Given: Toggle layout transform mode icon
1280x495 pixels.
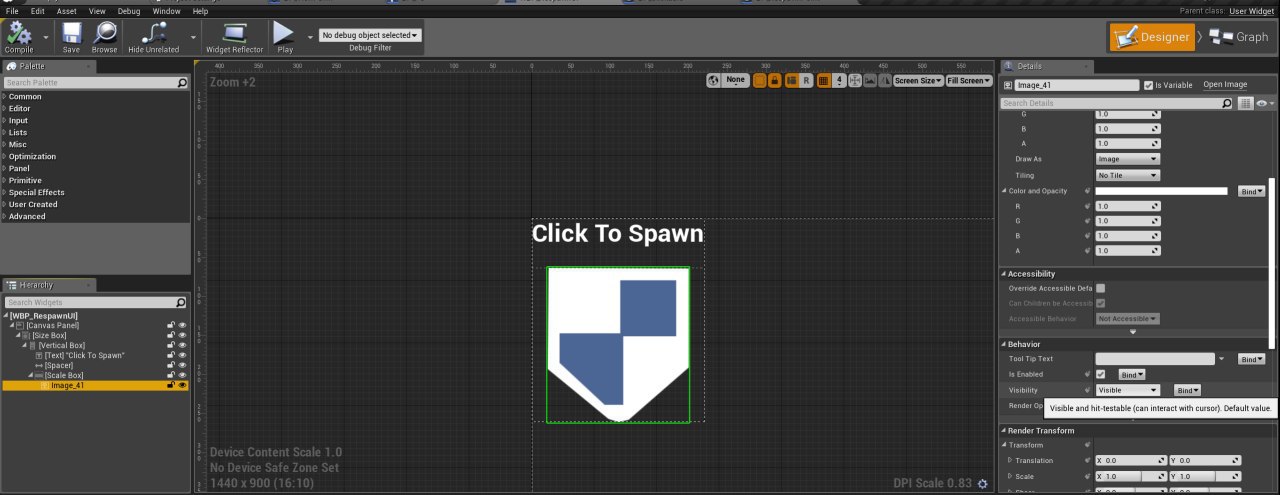Looking at the screenshot, I should click(x=791, y=80).
